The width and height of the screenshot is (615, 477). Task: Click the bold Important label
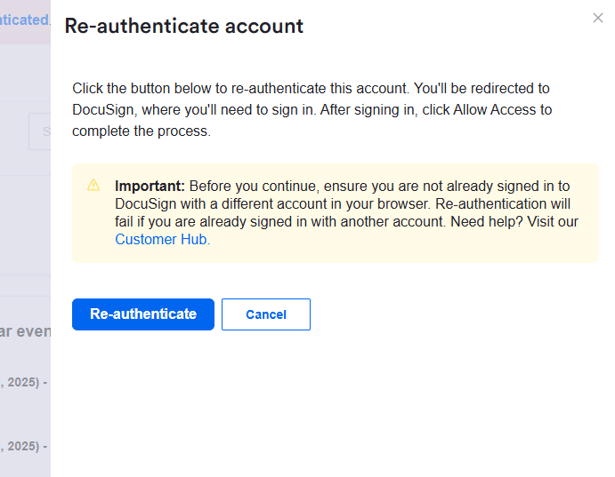tap(150, 186)
